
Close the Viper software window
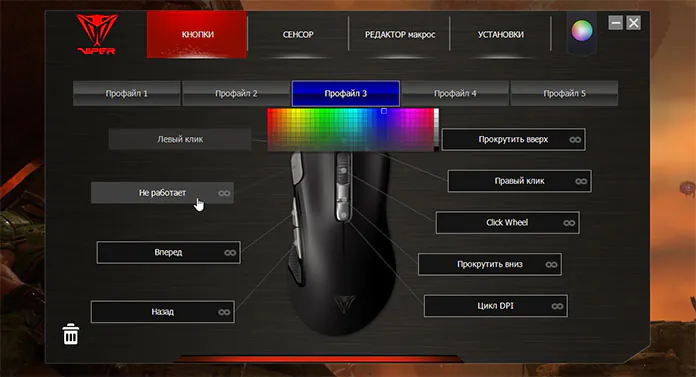[633, 23]
